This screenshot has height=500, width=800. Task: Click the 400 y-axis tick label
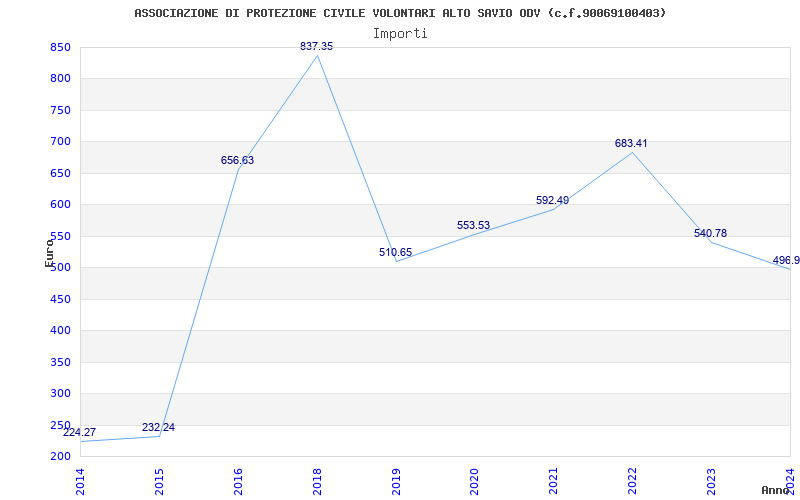tap(60, 331)
